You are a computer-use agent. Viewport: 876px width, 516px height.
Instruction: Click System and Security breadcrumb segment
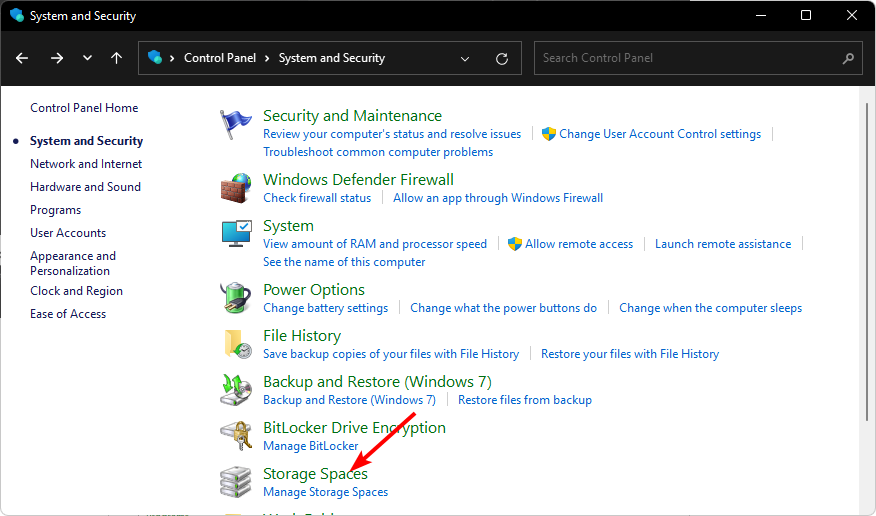coord(332,58)
